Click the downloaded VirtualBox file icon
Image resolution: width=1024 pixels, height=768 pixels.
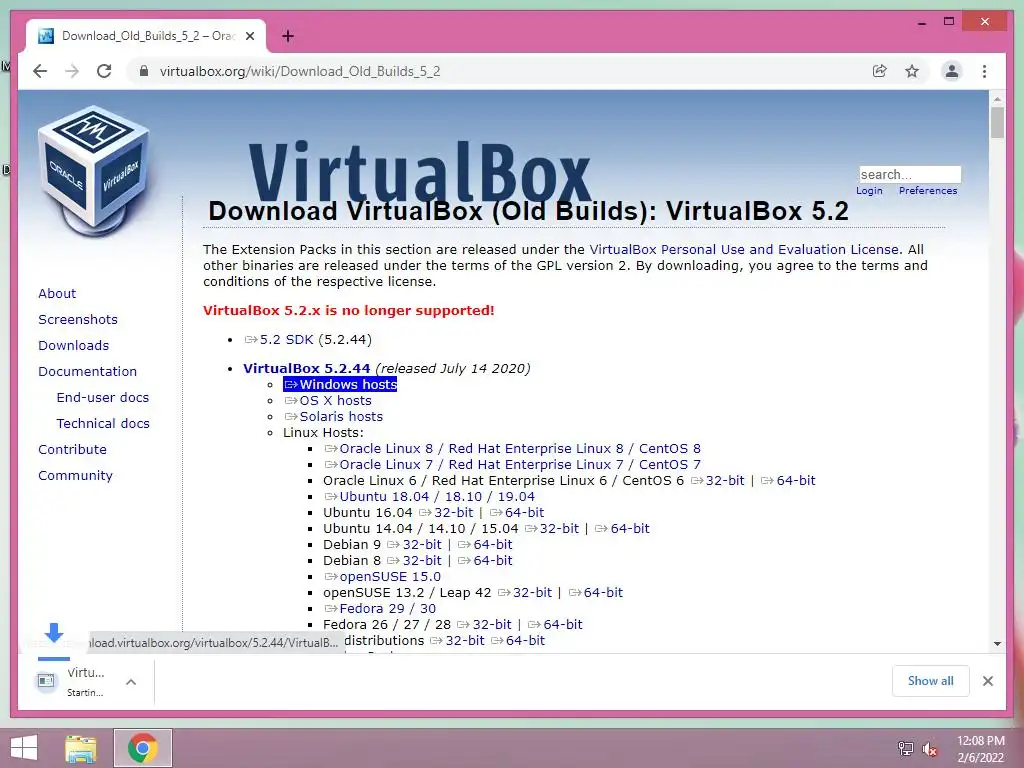click(x=46, y=681)
